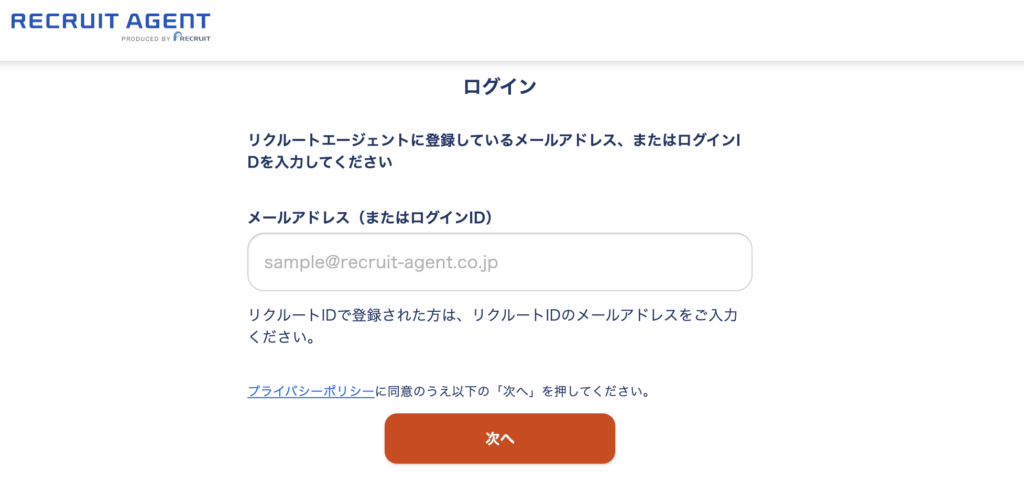Screen dimensions: 1024x482
Task: Click the helper text's second line "ください。"
Action: pyautogui.click(x=282, y=338)
